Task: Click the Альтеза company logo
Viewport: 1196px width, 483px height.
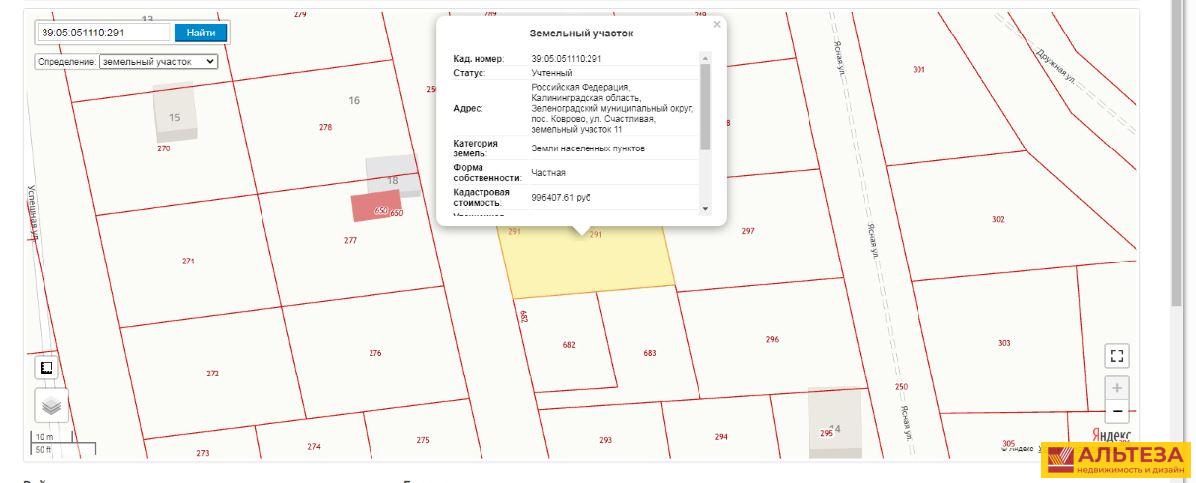Action: (1114, 461)
